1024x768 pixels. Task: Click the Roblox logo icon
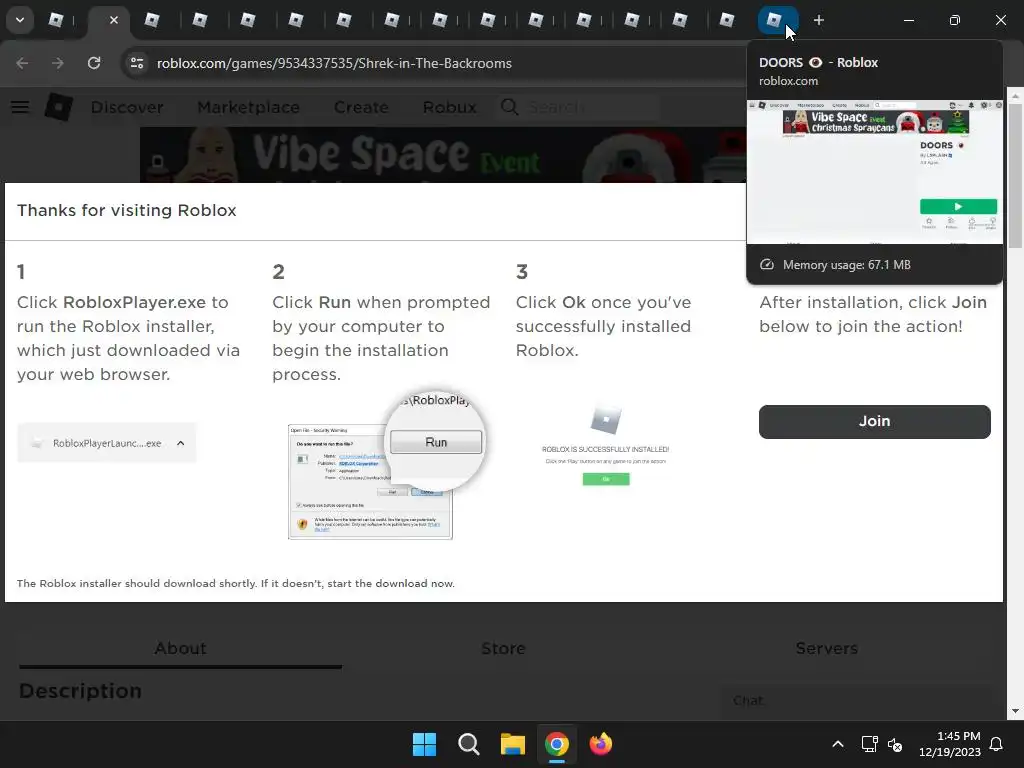[58, 107]
